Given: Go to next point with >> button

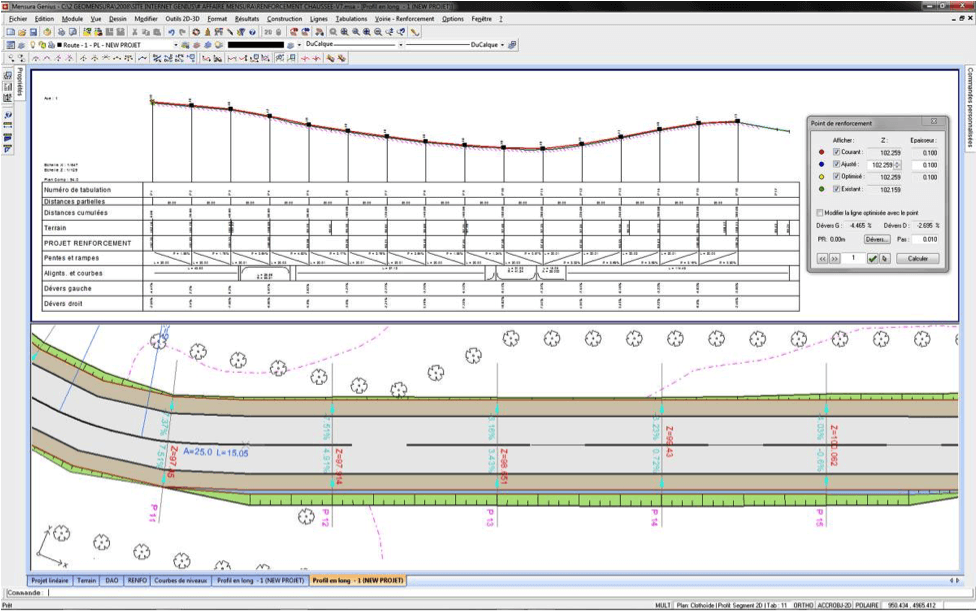Looking at the screenshot, I should [x=834, y=258].
